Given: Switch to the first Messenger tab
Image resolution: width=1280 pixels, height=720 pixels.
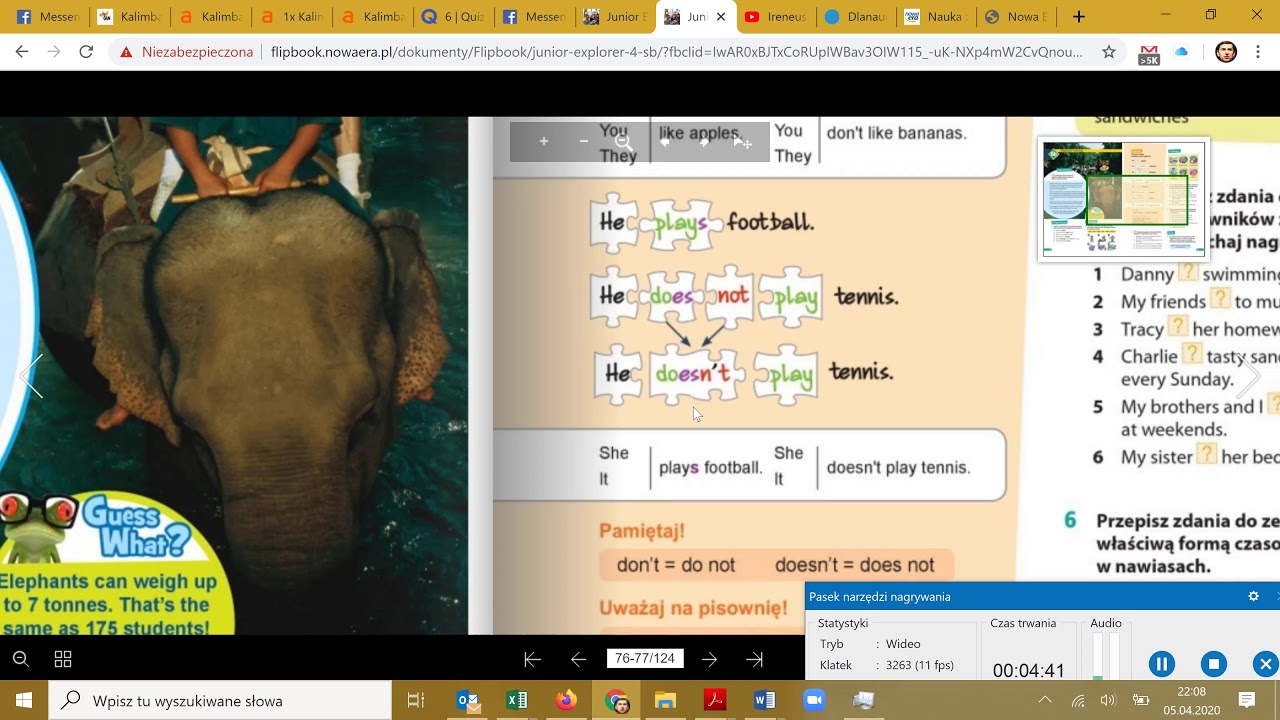Looking at the screenshot, I should click(47, 17).
